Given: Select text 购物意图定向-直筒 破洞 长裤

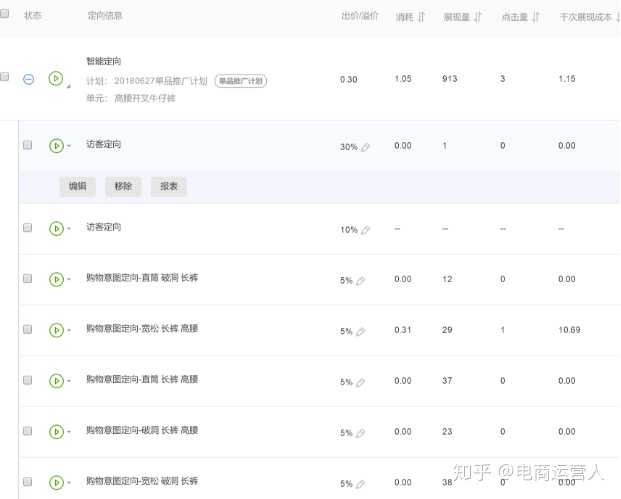Looking at the screenshot, I should coord(142,278).
